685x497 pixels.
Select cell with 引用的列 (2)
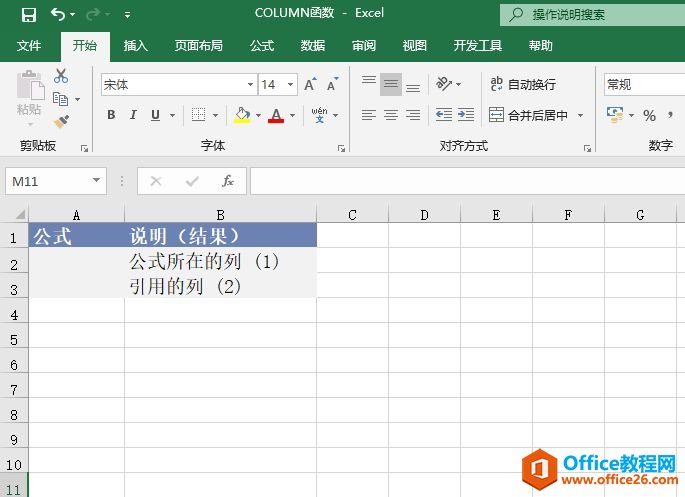click(x=221, y=286)
